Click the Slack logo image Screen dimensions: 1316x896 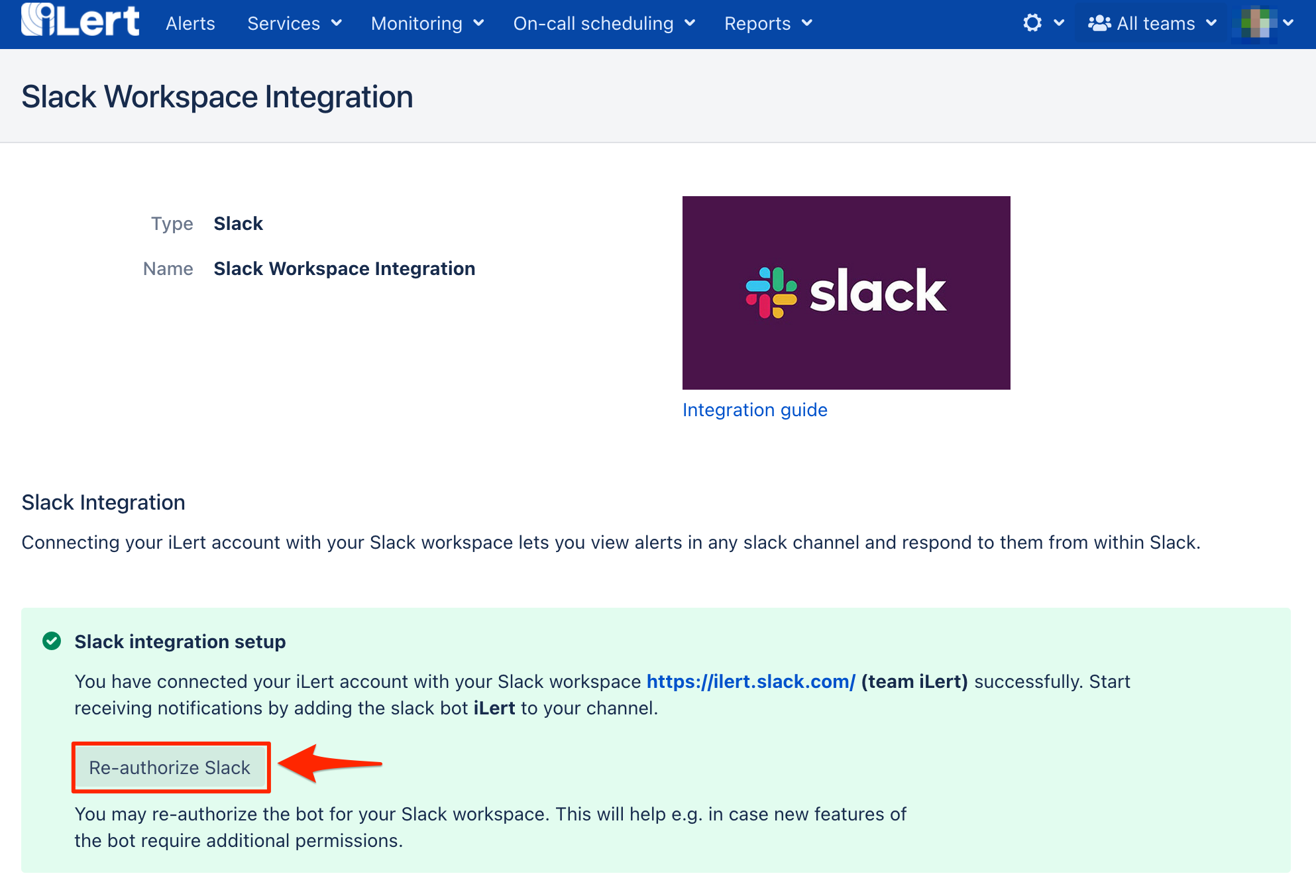tap(846, 292)
